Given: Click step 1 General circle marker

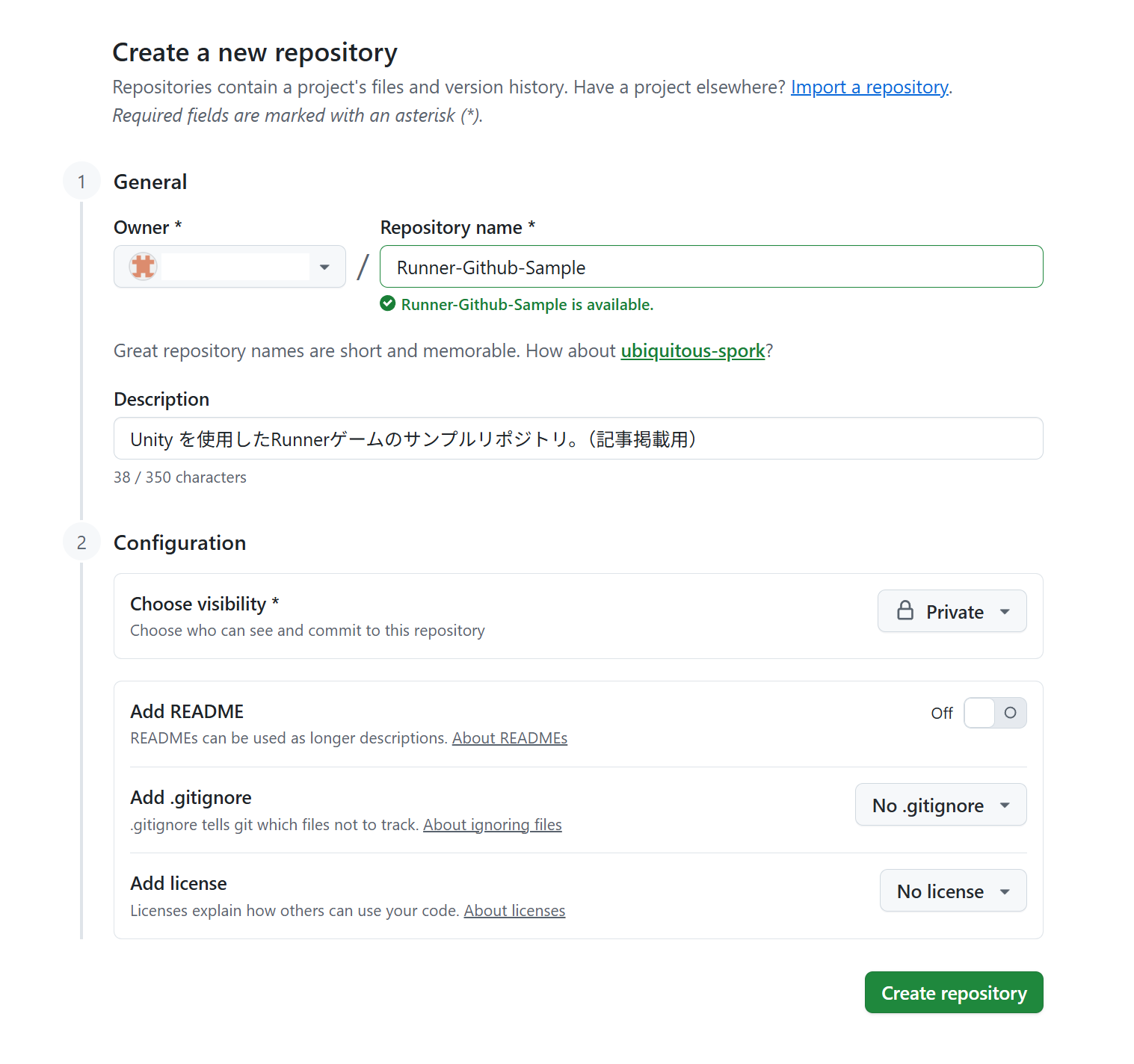Looking at the screenshot, I should (x=81, y=182).
